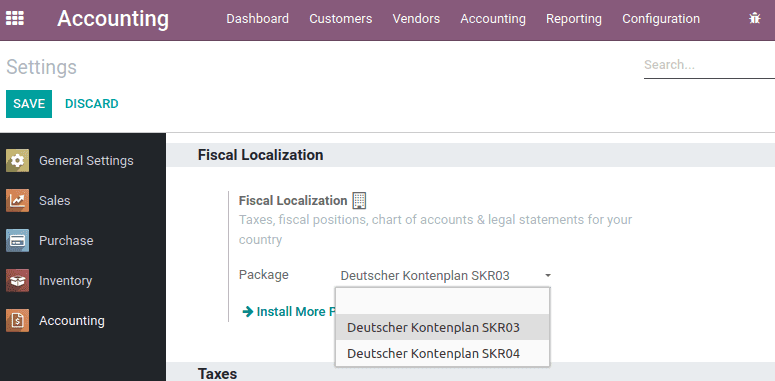
Task: Focus the settings Search field
Action: 709,65
